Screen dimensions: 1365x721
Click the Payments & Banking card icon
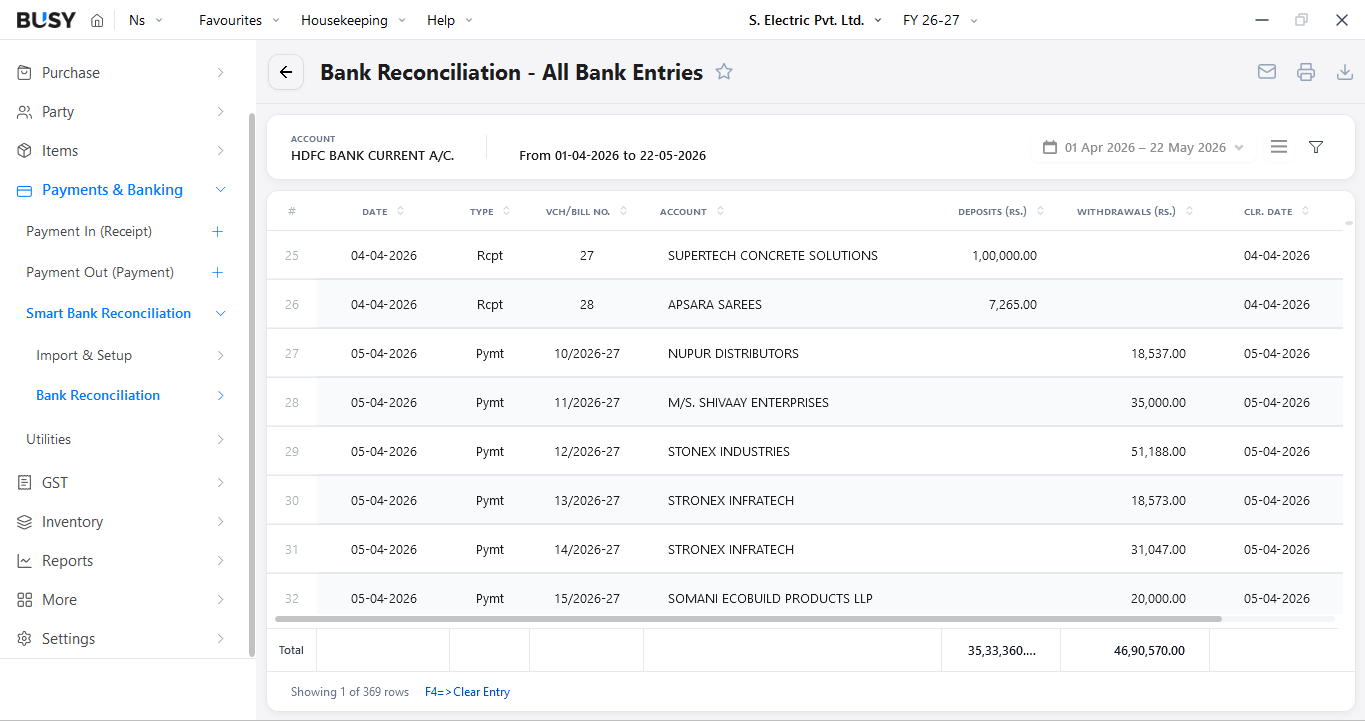25,190
